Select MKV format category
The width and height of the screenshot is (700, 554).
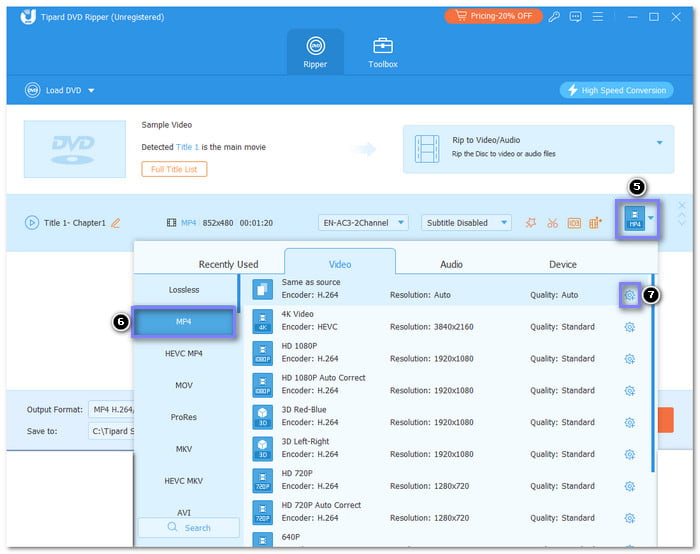pyautogui.click(x=183, y=449)
